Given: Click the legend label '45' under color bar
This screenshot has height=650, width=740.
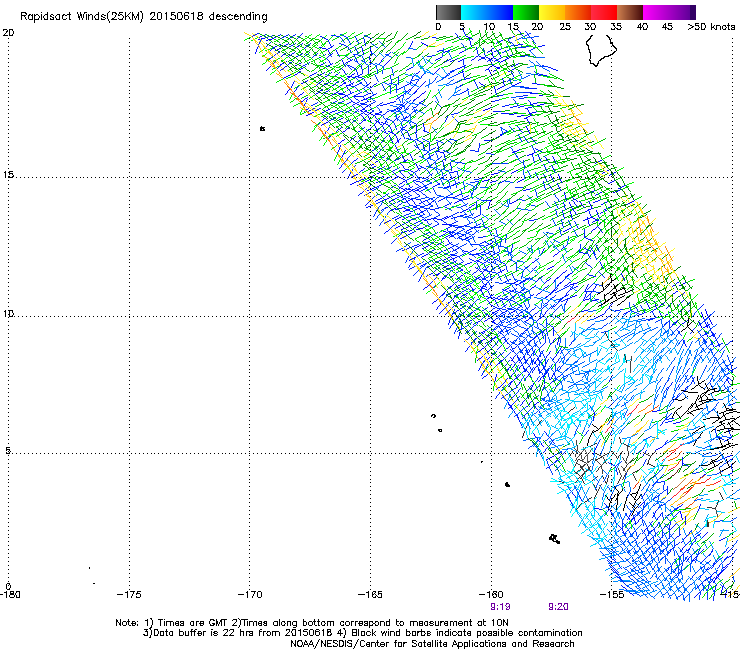Looking at the screenshot, I should point(667,27).
